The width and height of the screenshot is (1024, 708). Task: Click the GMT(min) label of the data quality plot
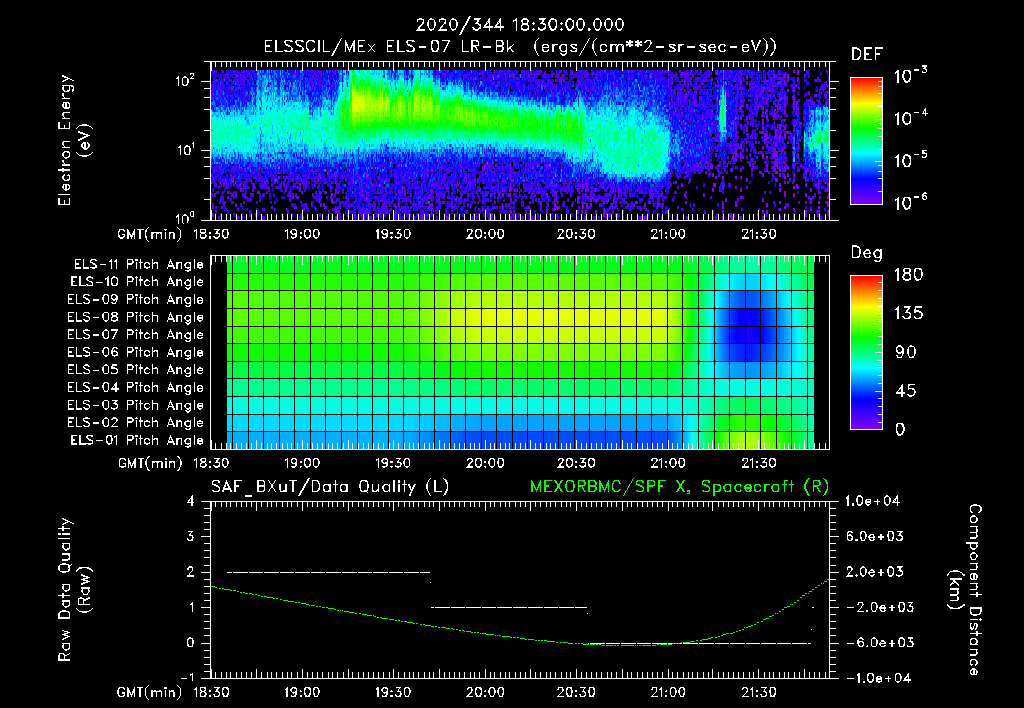pos(150,693)
